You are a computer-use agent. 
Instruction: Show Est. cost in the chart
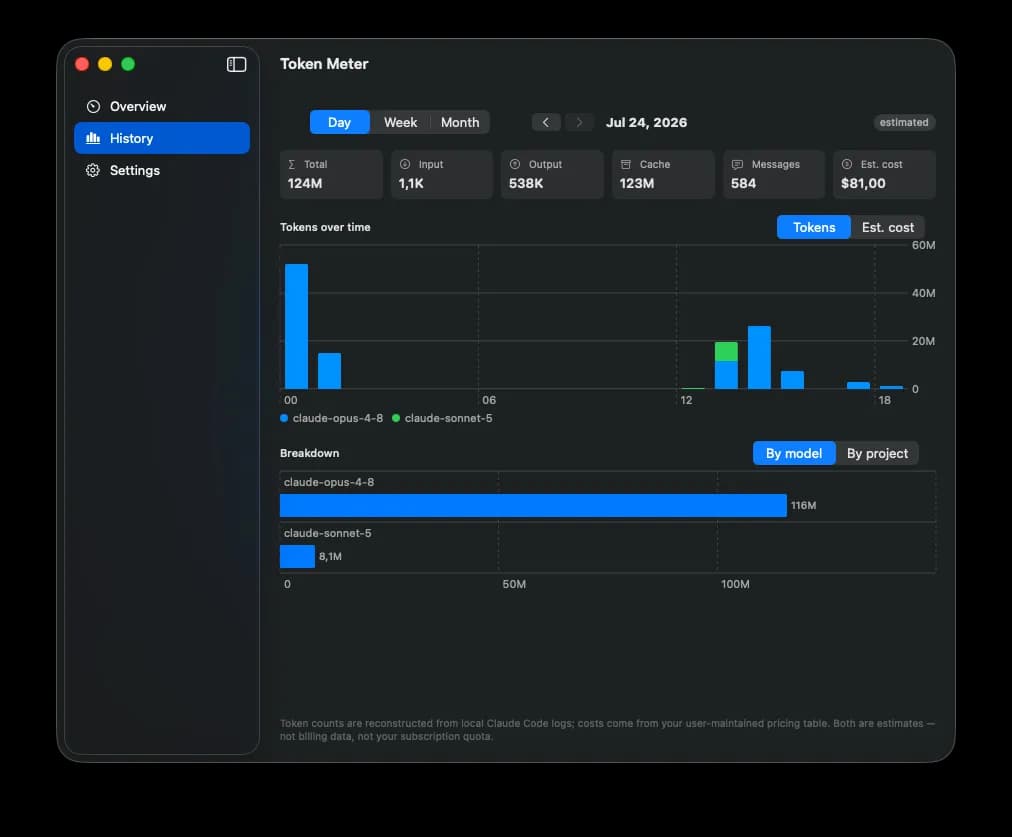[x=887, y=227]
